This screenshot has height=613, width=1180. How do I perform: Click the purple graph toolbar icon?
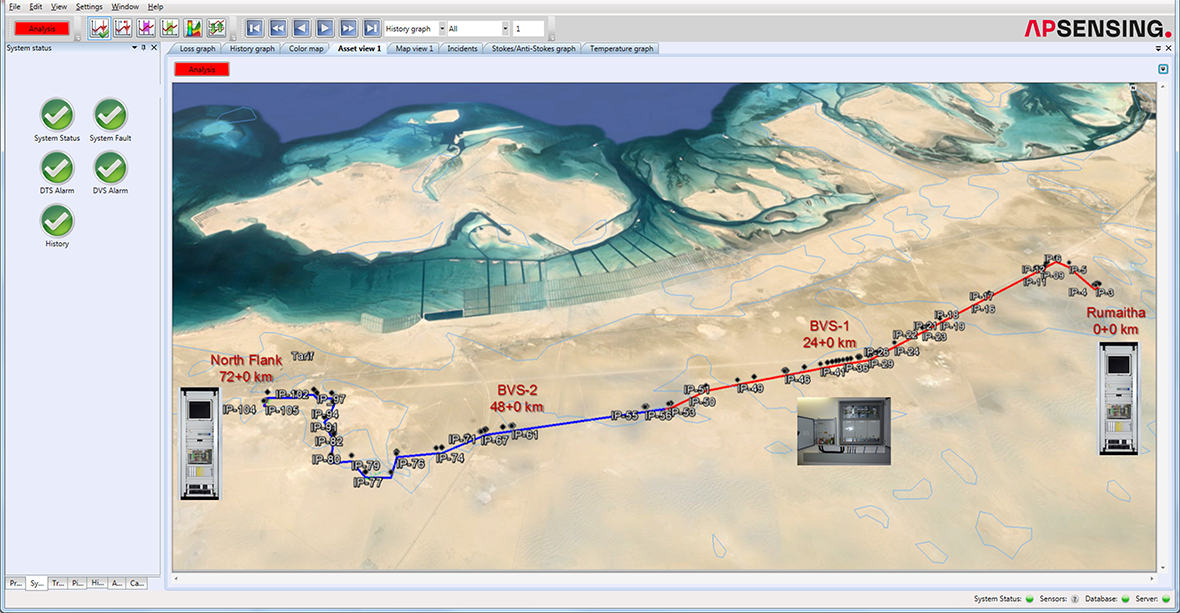click(x=146, y=29)
